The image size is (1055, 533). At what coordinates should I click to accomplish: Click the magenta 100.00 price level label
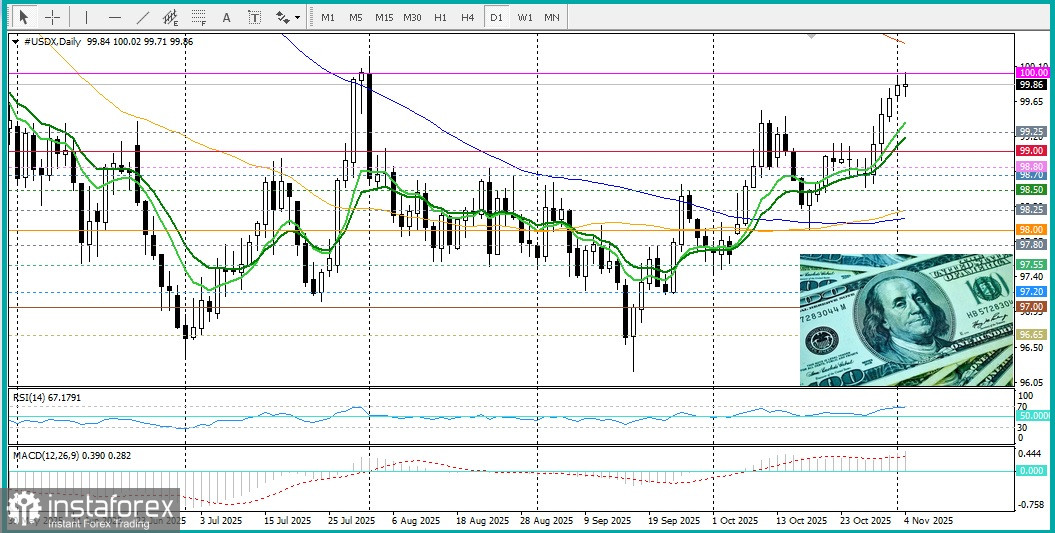coord(1032,72)
